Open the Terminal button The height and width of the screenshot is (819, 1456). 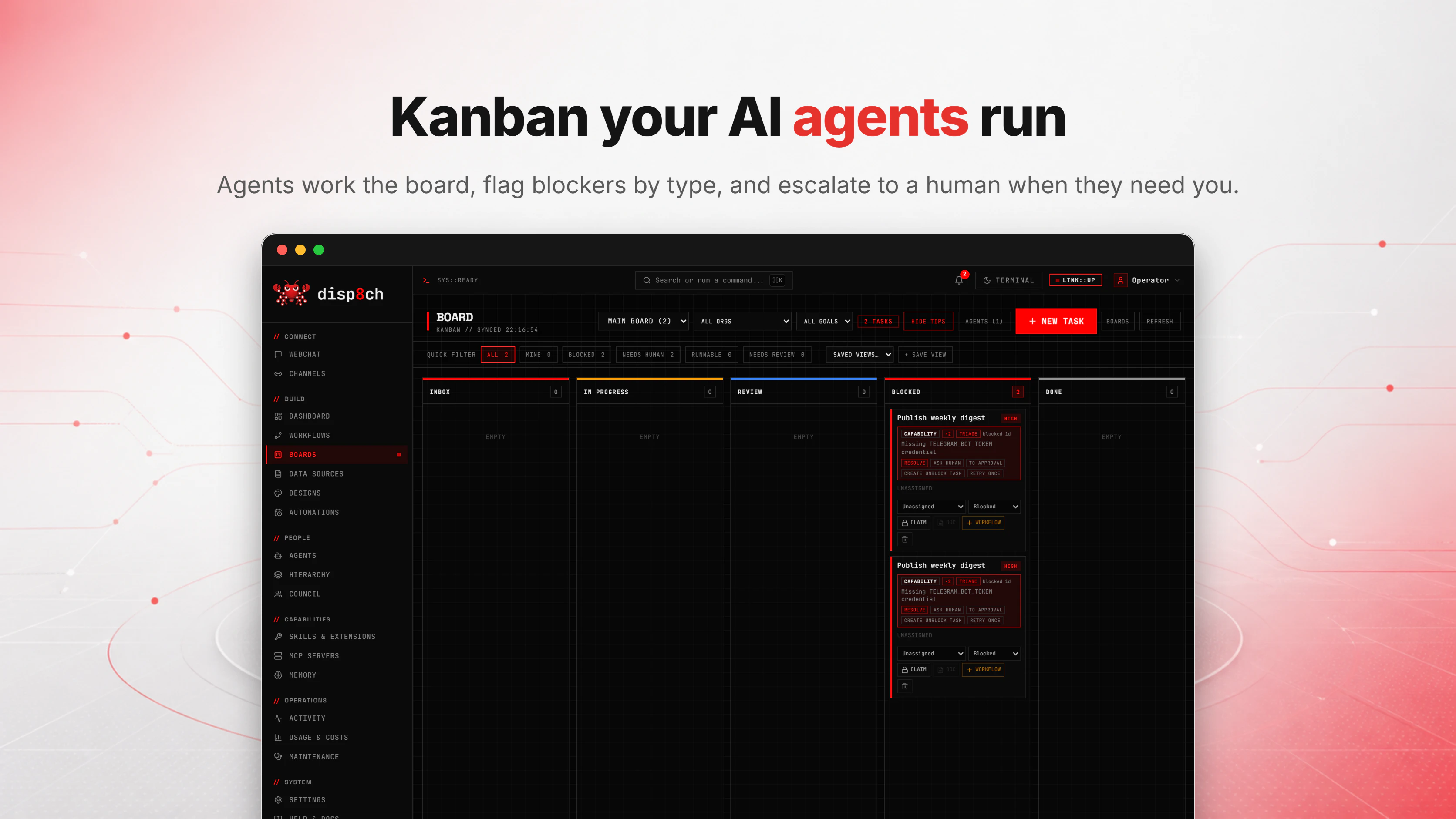(1009, 280)
